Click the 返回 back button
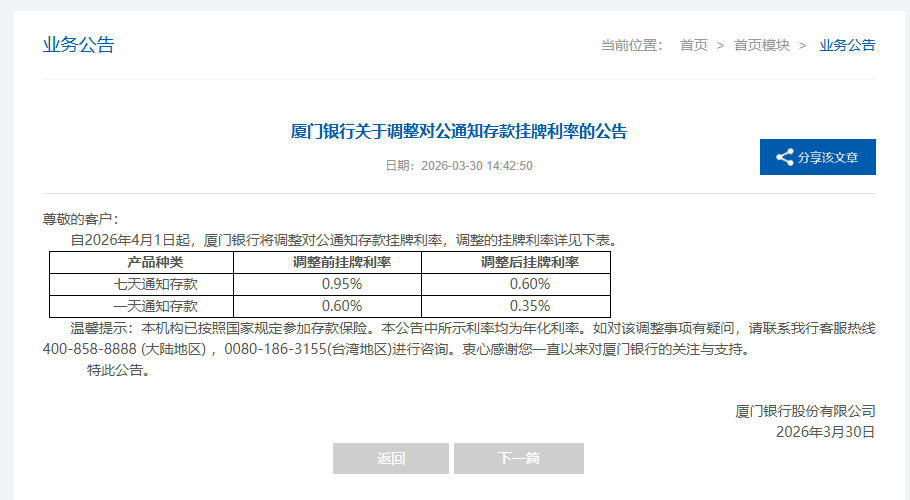Image resolution: width=910 pixels, height=500 pixels. (x=391, y=458)
